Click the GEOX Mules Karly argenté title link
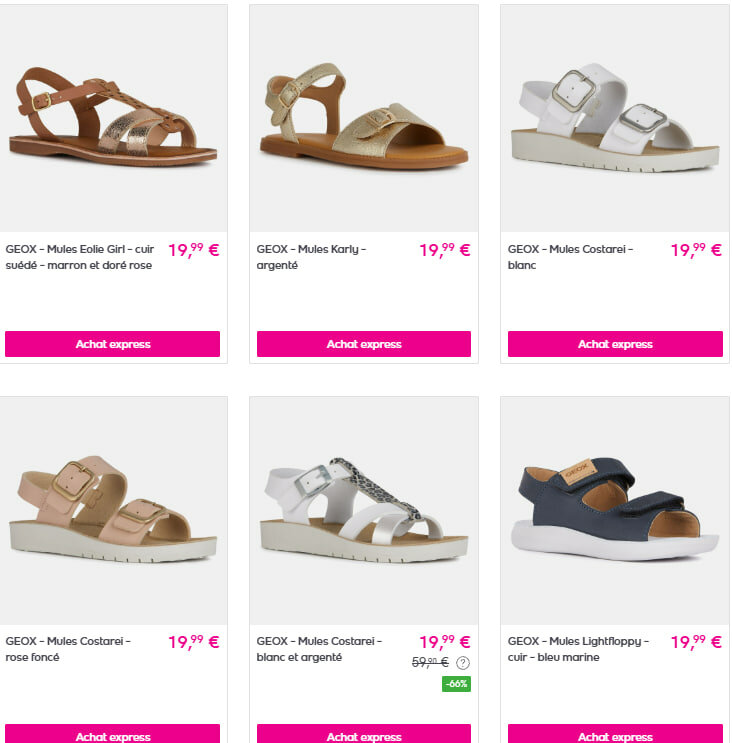This screenshot has width=732, height=743. tap(311, 257)
